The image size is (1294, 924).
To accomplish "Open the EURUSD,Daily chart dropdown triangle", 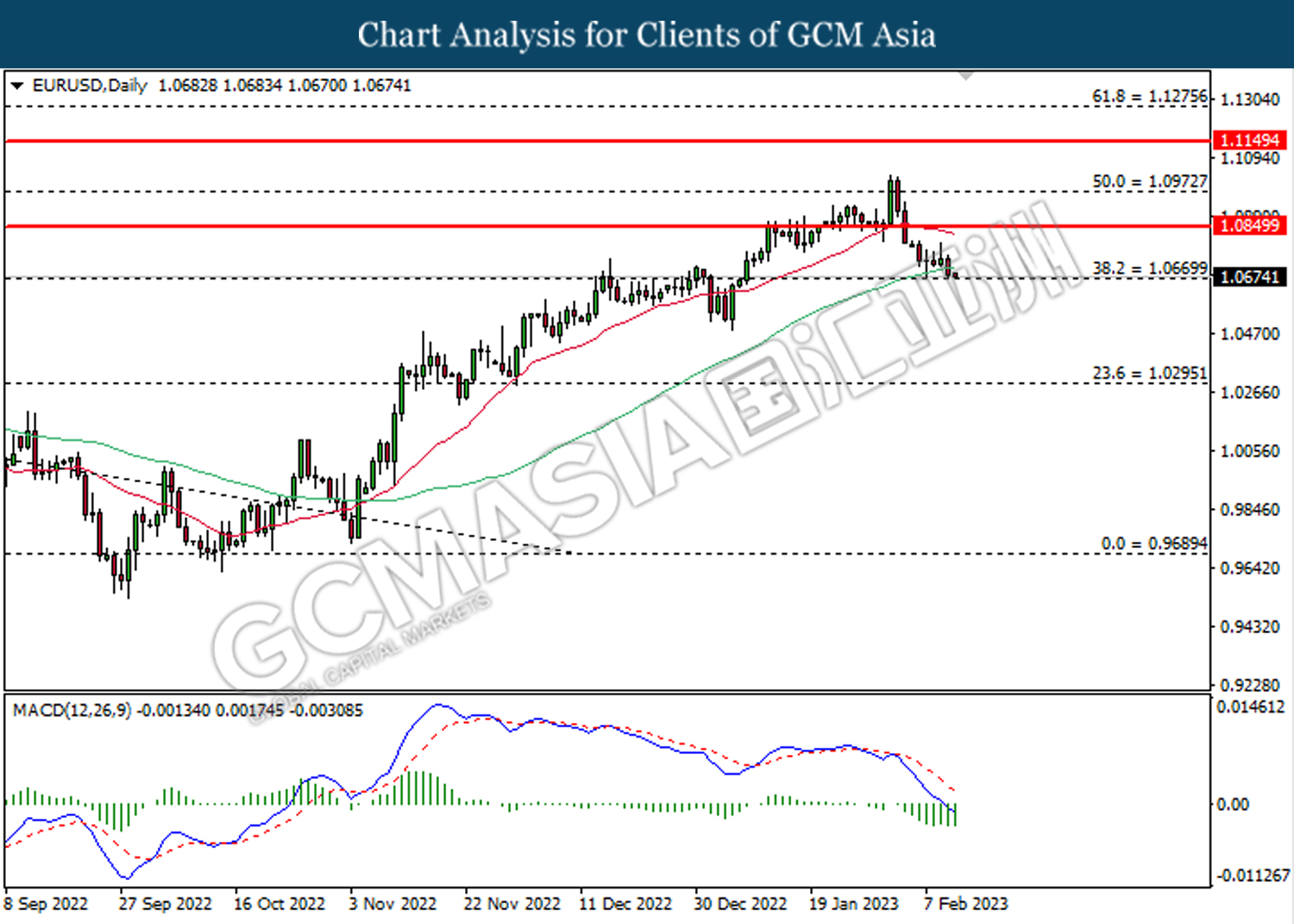I will coord(17,86).
